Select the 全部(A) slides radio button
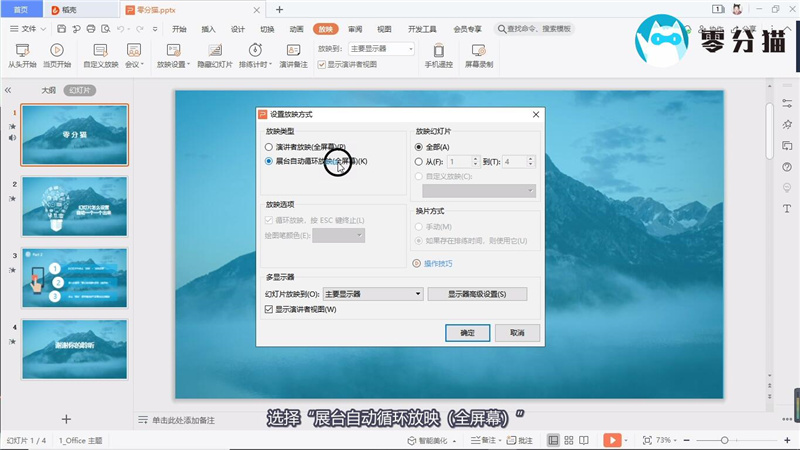This screenshot has height=450, width=800. coord(419,147)
